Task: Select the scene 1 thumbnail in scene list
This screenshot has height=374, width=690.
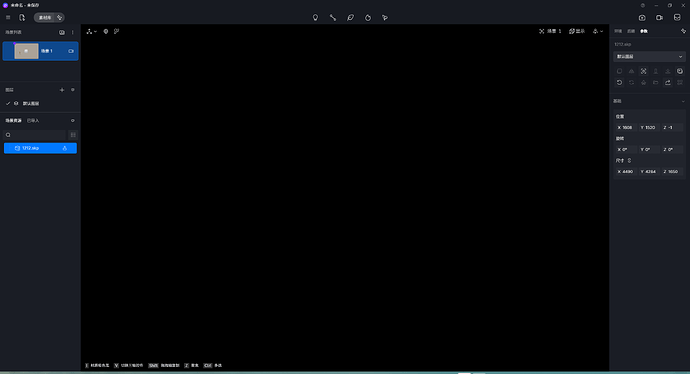Action: 26,51
